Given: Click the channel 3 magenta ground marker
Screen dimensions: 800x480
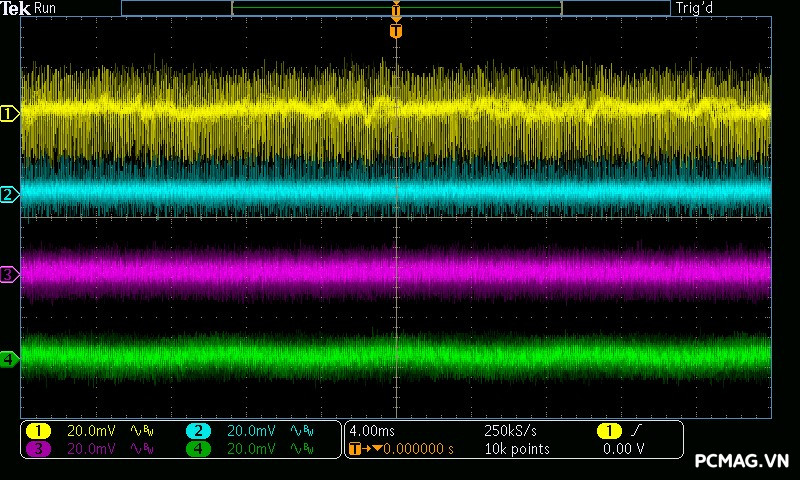Looking at the screenshot, I should (x=9, y=274).
